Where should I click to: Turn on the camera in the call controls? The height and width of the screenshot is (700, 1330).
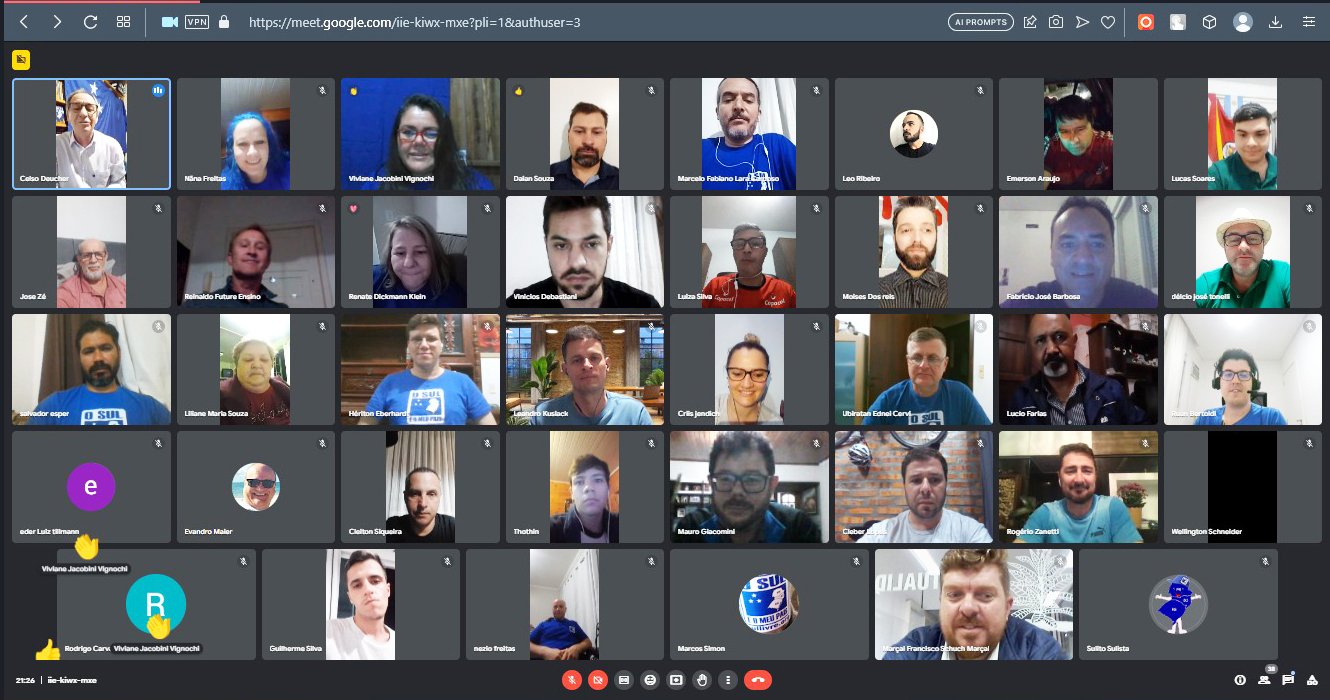(x=598, y=680)
